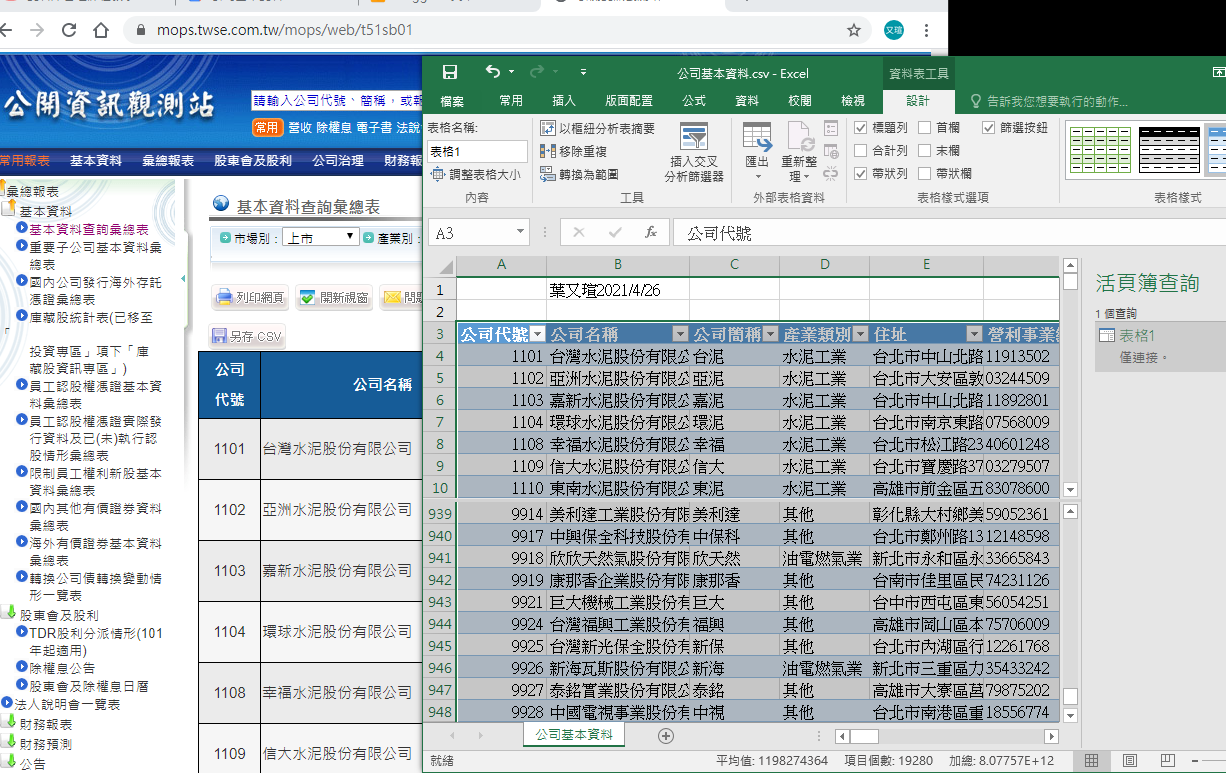
Task: Click 另存 CSV button on webpage
Action: pos(247,336)
